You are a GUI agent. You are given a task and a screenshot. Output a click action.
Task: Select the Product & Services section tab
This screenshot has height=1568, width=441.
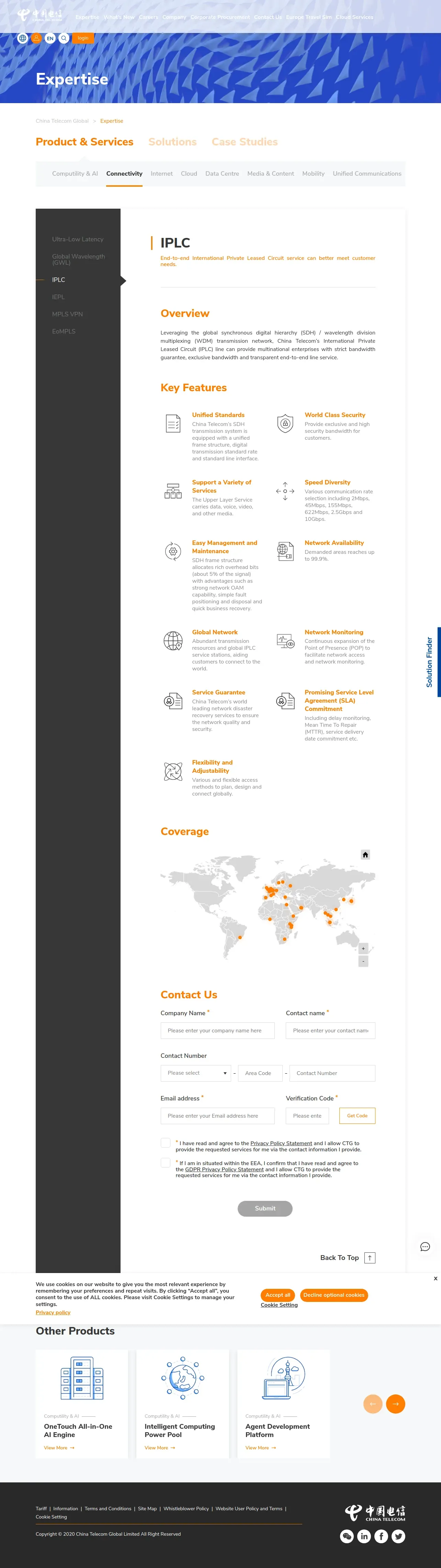pyautogui.click(x=84, y=142)
